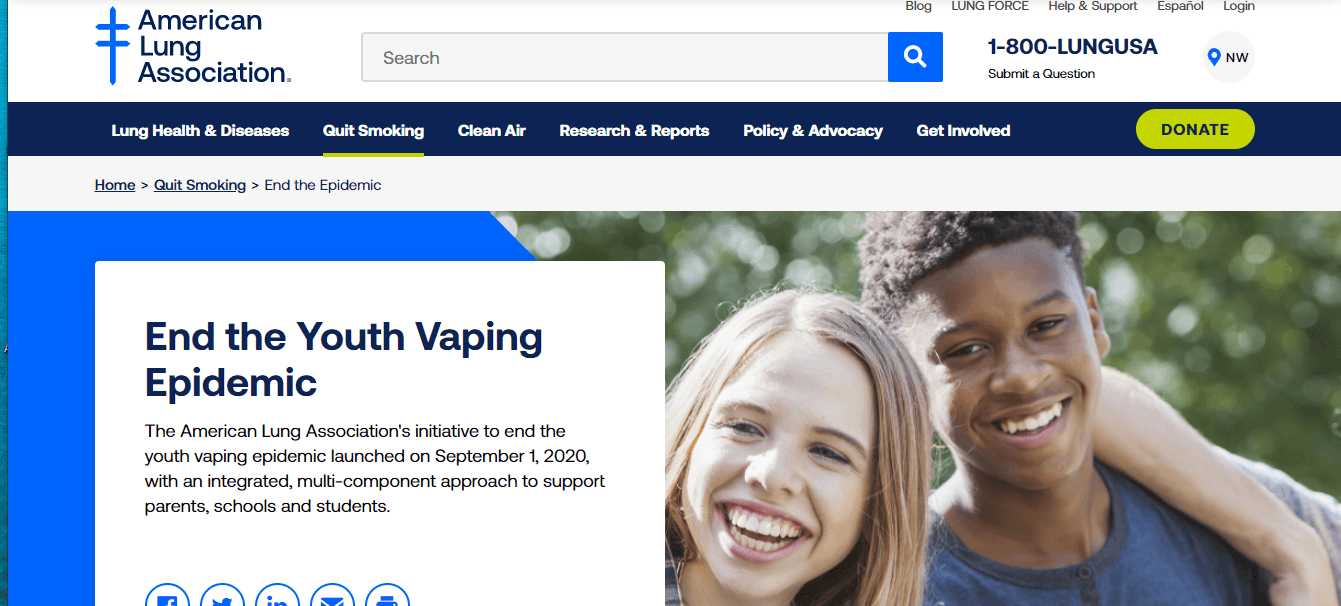Open the Lung Health & Diseases menu
The image size is (1341, 606).
(200, 130)
